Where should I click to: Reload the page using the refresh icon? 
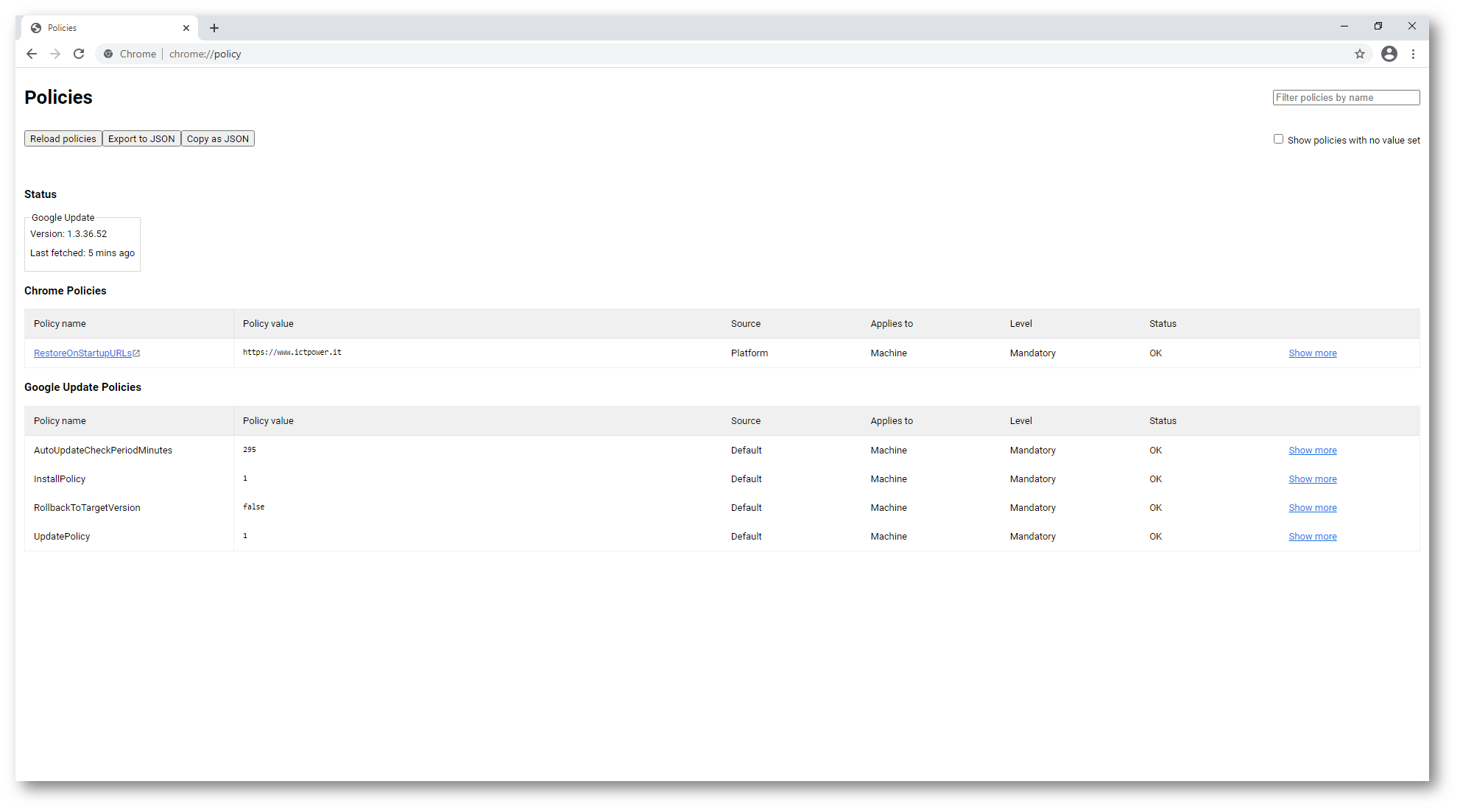click(x=79, y=54)
